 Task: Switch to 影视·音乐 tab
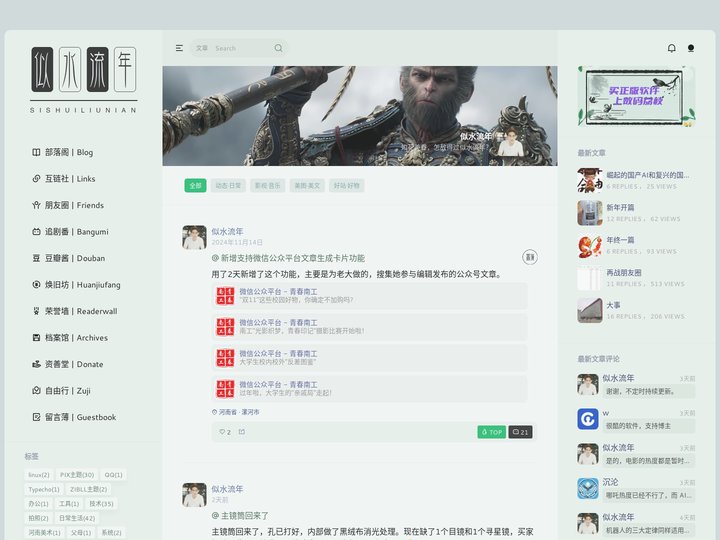[x=268, y=186]
